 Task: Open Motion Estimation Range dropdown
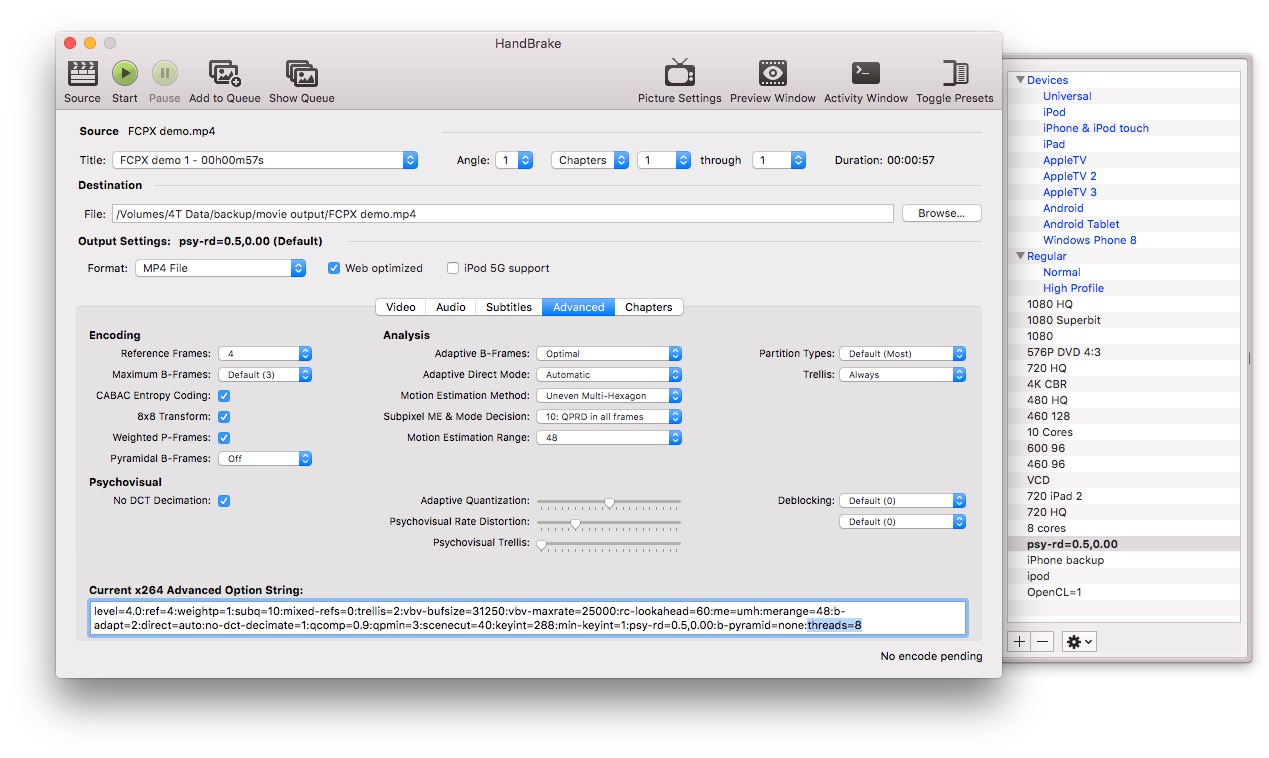[609, 438]
